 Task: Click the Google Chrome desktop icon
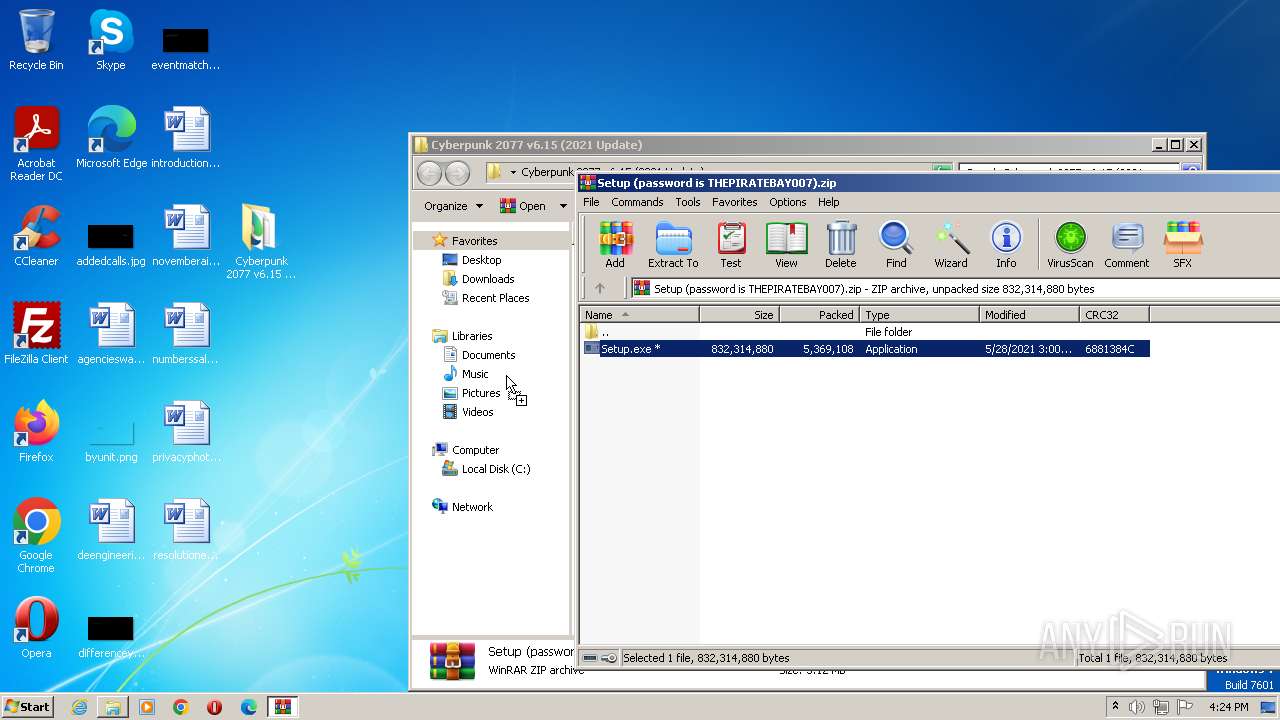(36, 536)
